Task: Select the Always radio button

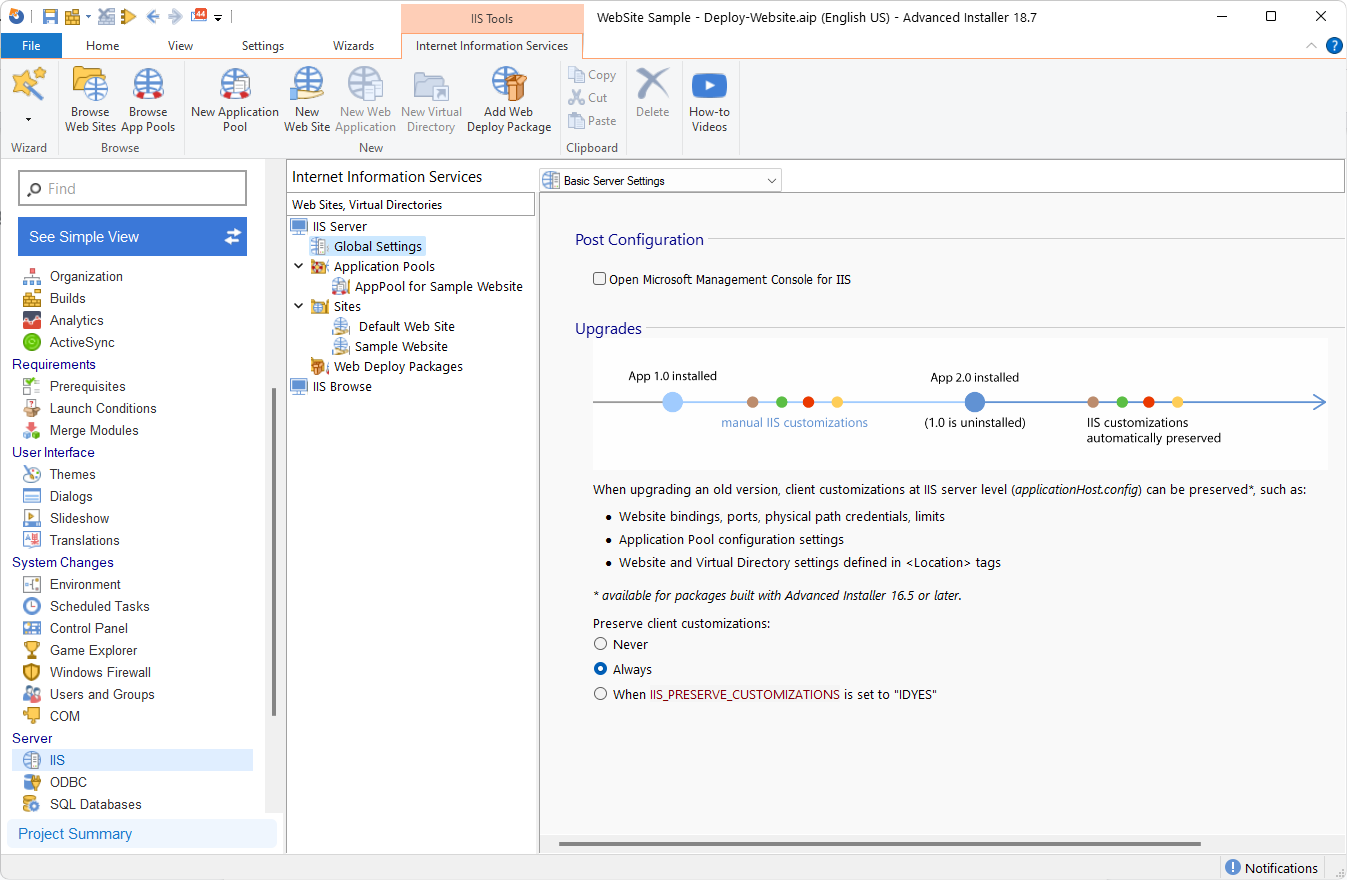Action: 600,670
